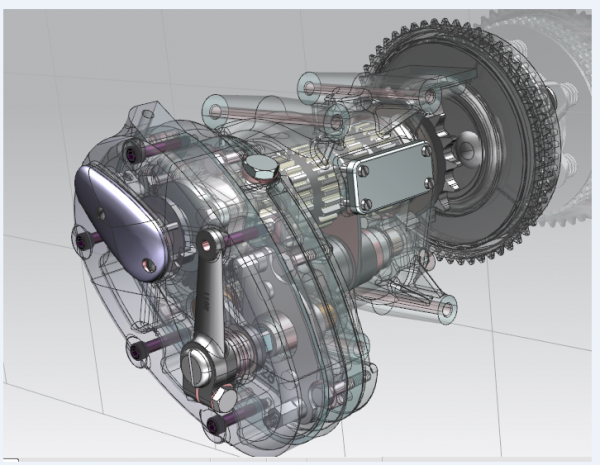600x465 pixels.
Task: Select the rectangular inspection cover with four screws
Action: pyautogui.click(x=390, y=176)
